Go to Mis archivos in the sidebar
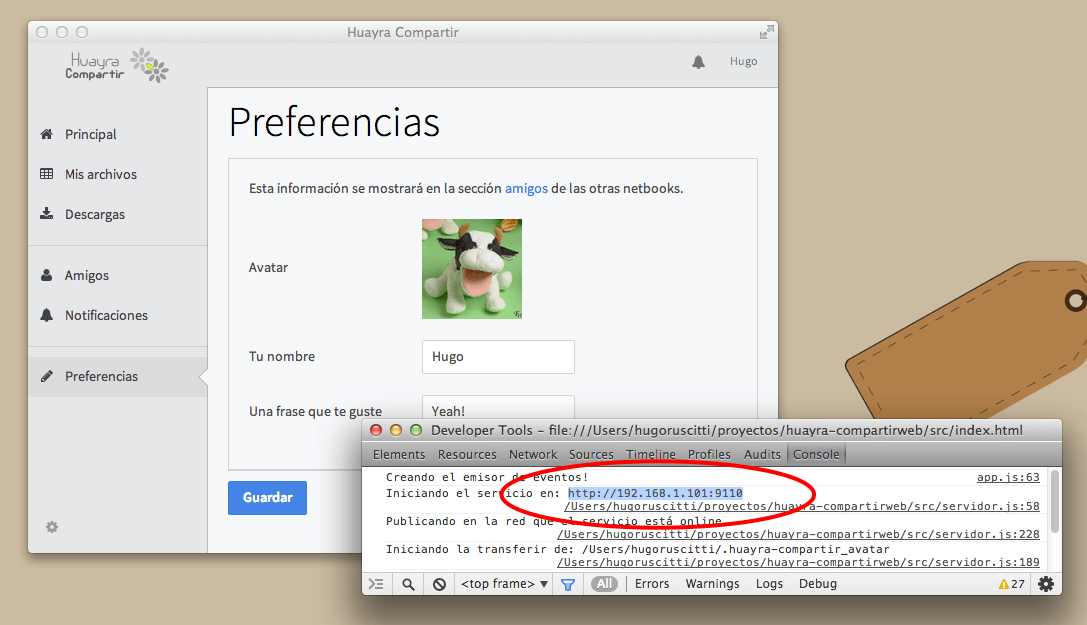The image size is (1087, 625). coord(100,174)
